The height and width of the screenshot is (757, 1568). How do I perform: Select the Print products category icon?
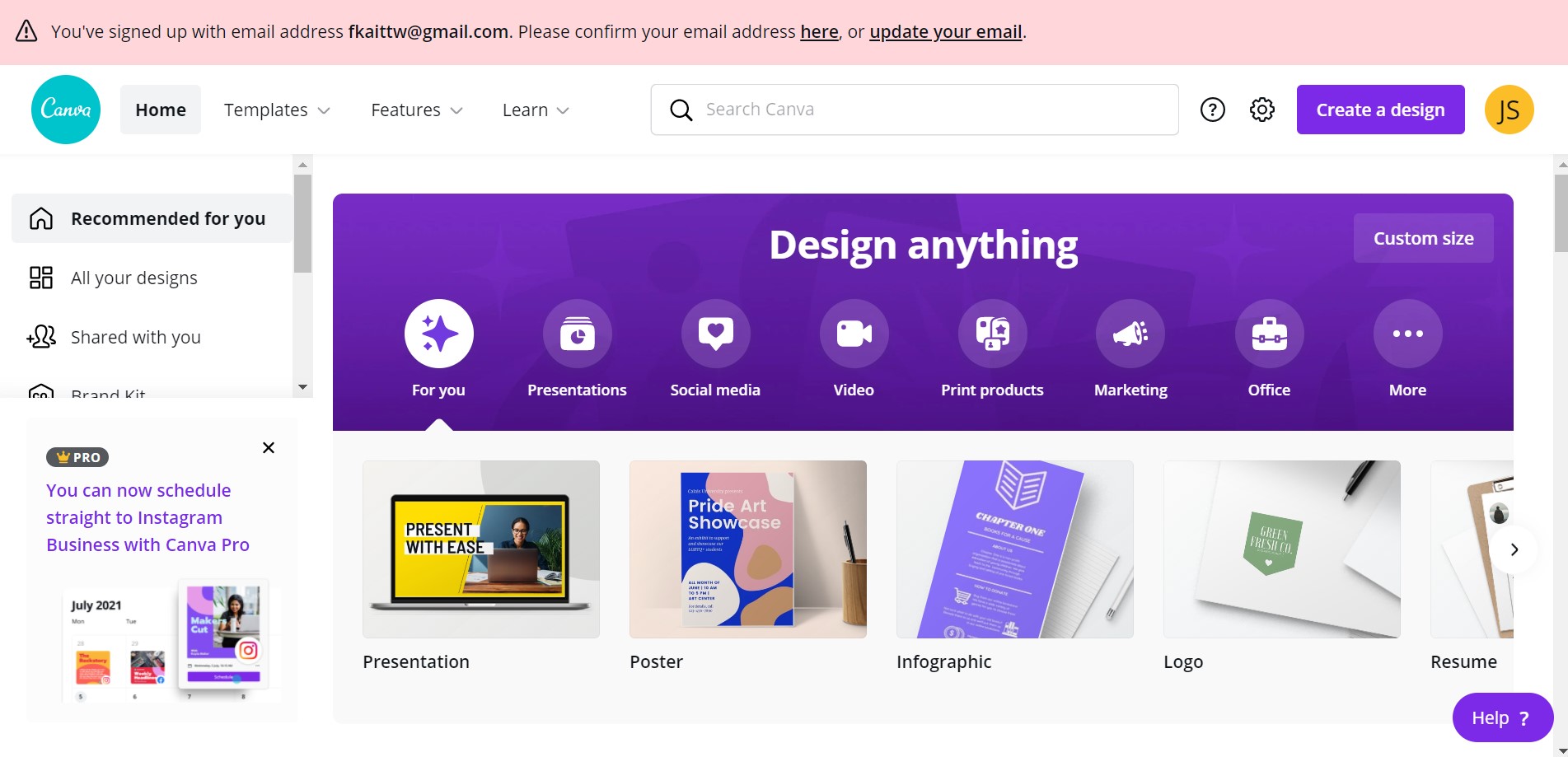(992, 334)
